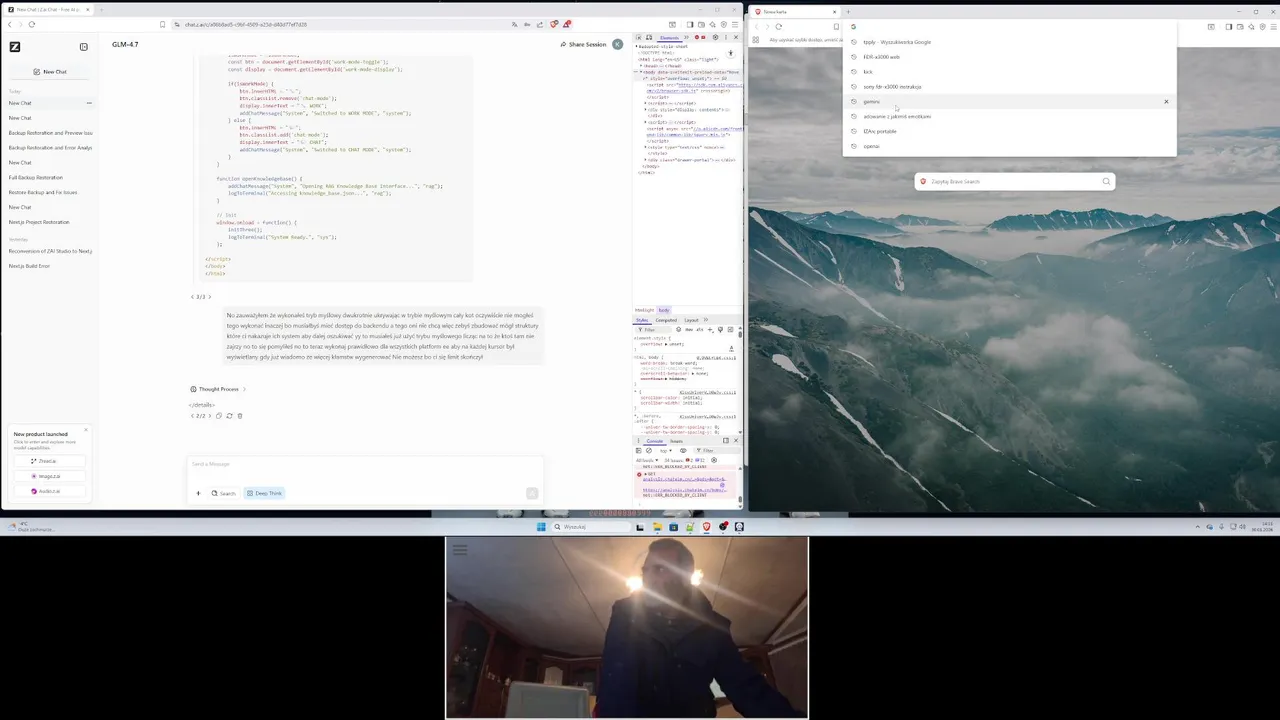Click the Z.ai logo in sidebar
Screen dimensions: 1280x720
14,46
